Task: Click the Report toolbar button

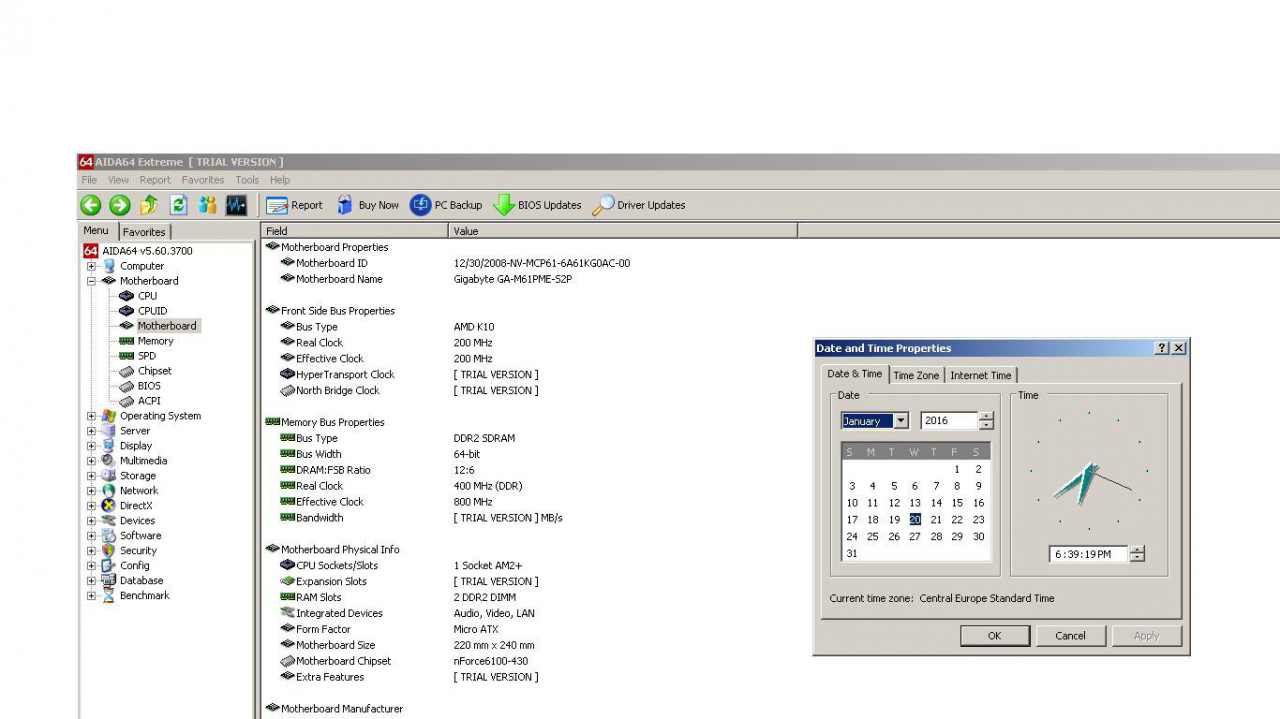Action: [295, 205]
